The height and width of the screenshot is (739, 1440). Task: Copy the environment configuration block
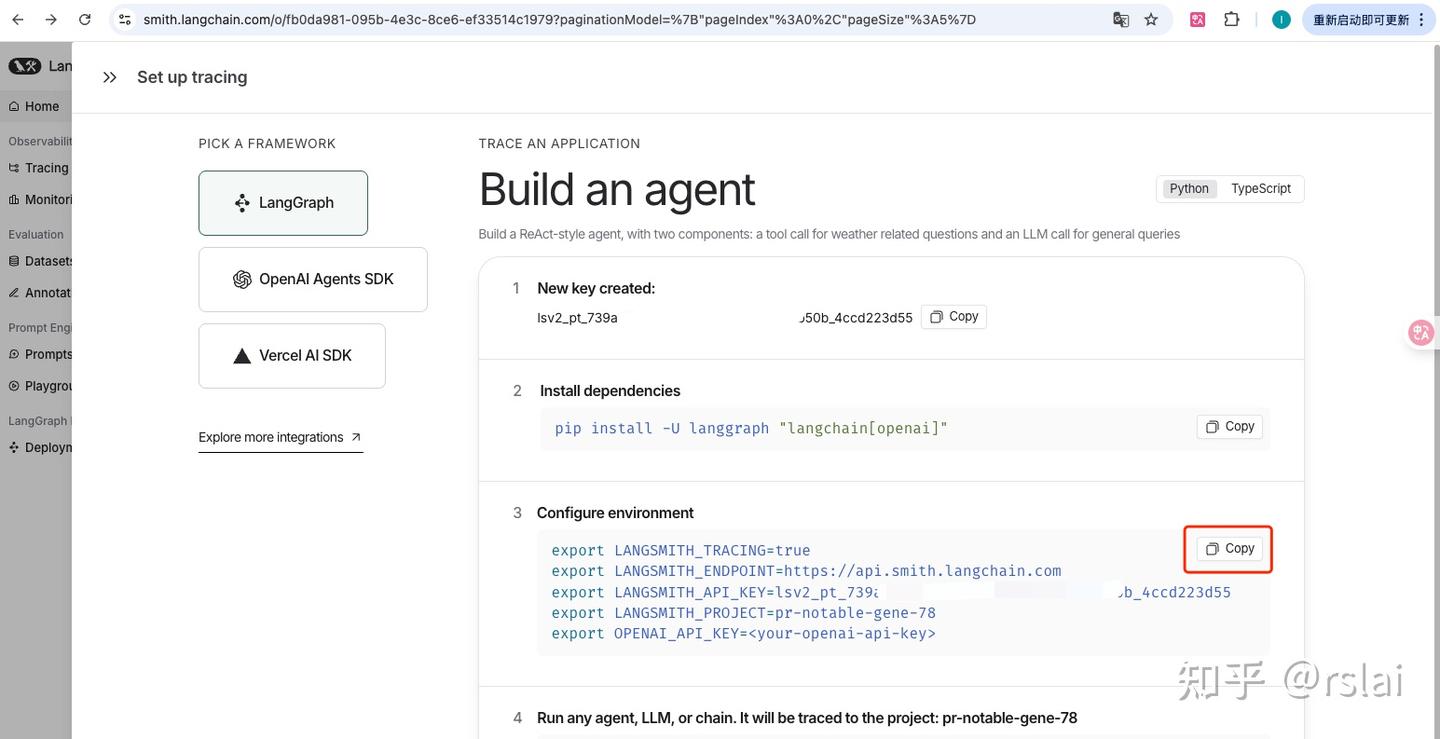(x=1230, y=548)
